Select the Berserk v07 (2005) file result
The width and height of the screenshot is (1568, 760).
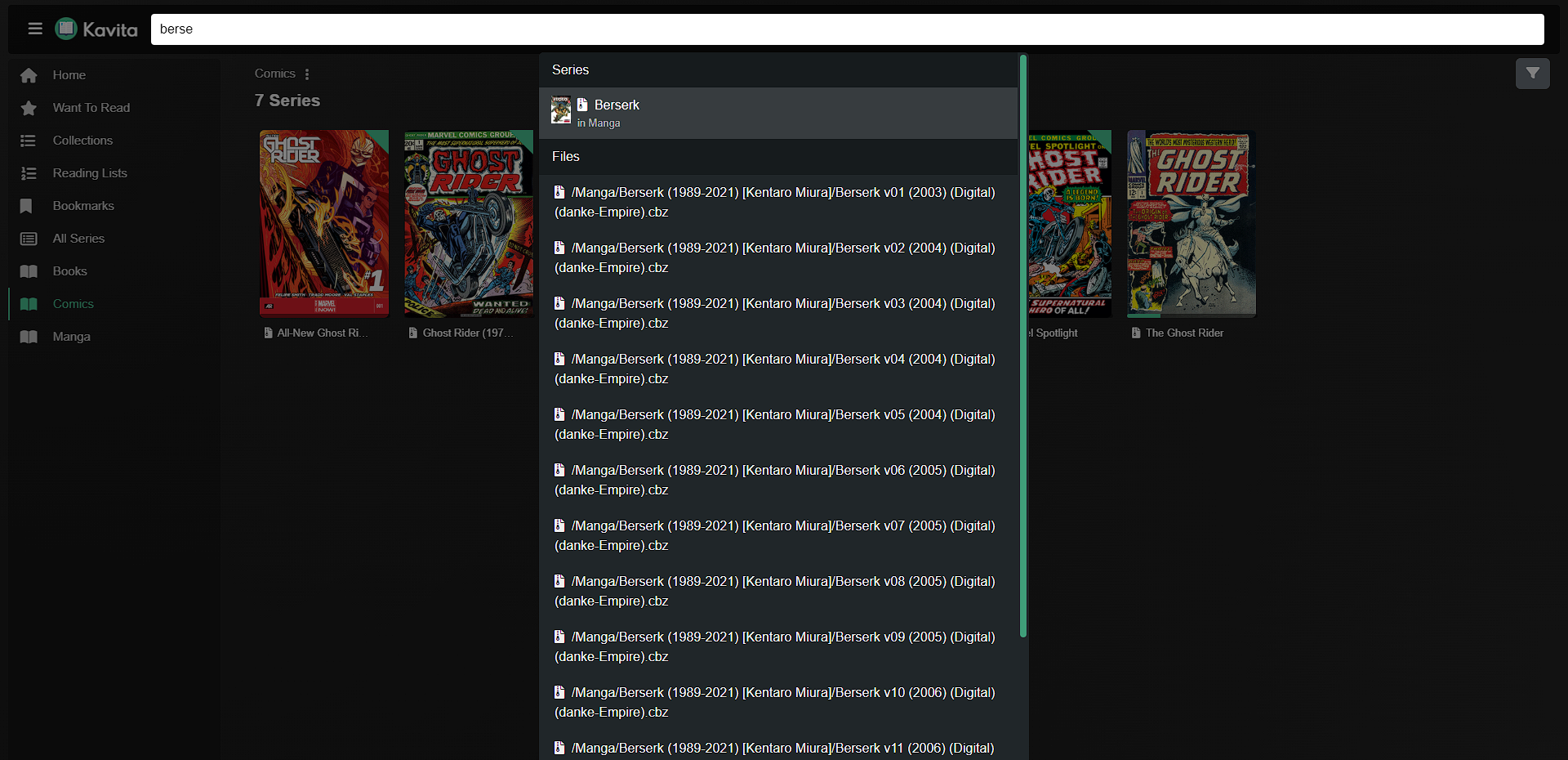[778, 535]
